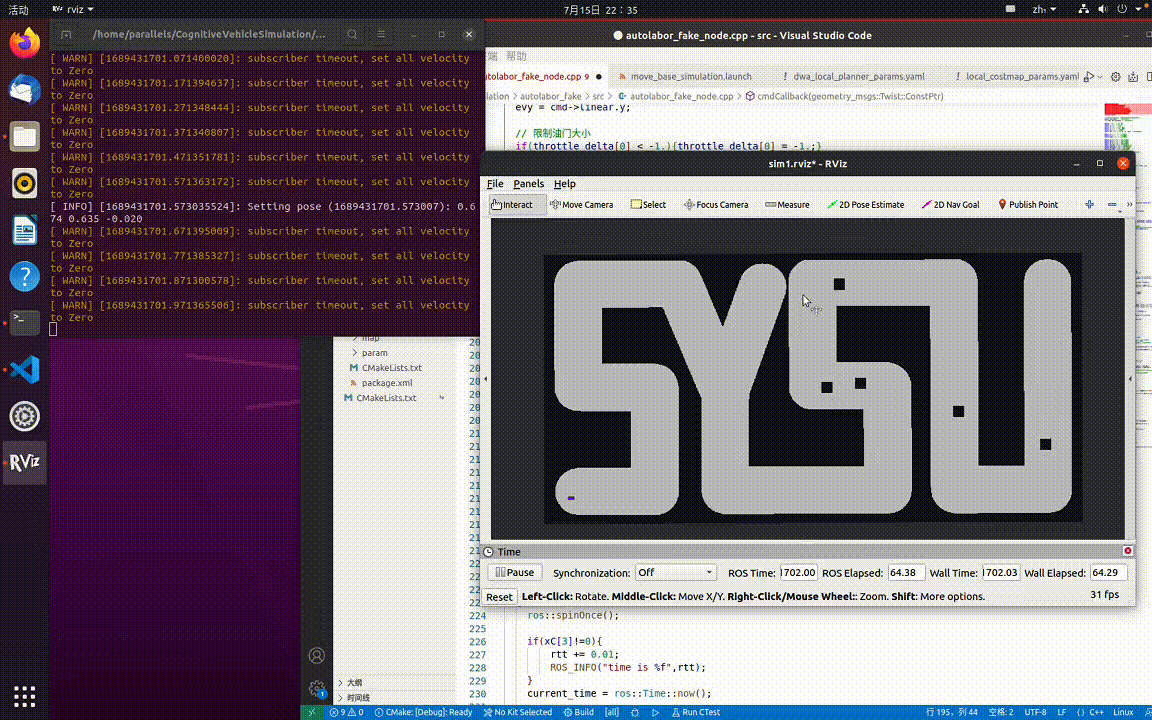Open the Synchronization dropdown

coord(676,573)
